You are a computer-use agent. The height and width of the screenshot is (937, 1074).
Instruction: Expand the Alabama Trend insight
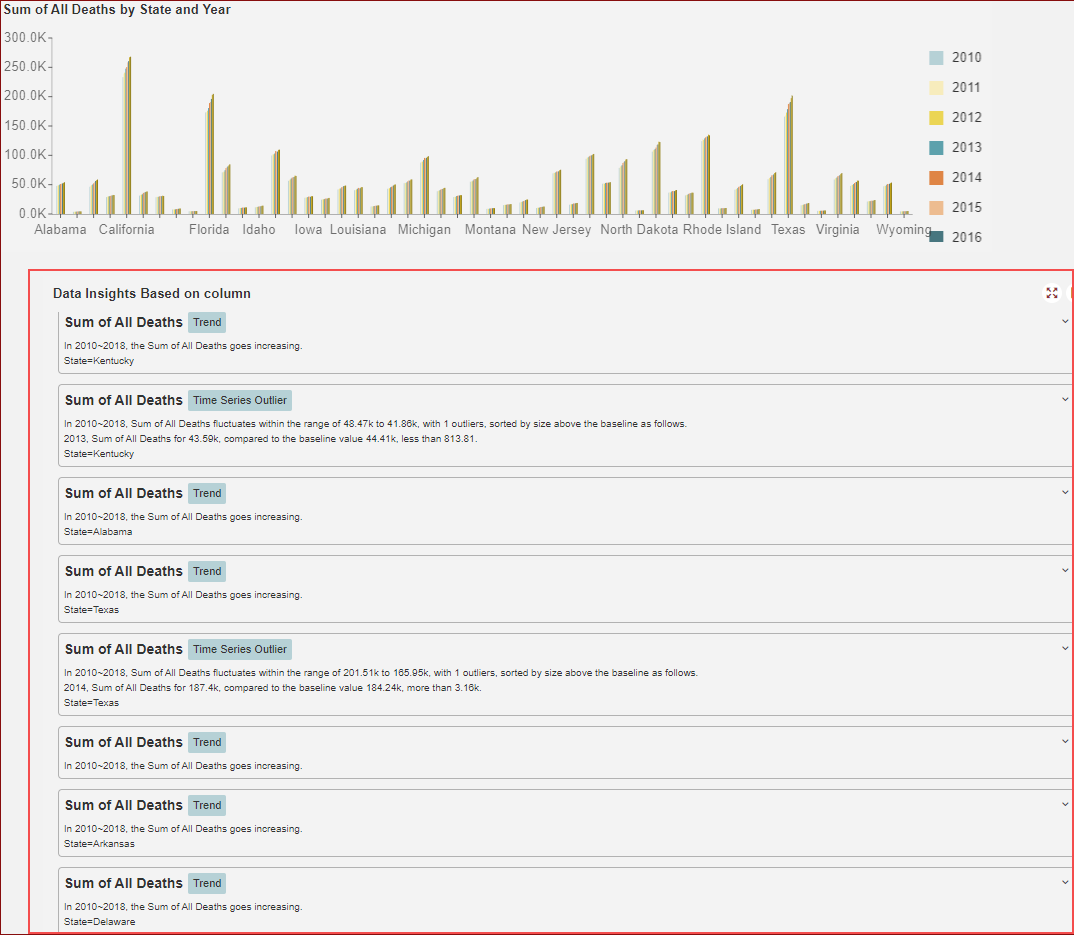[1064, 492]
